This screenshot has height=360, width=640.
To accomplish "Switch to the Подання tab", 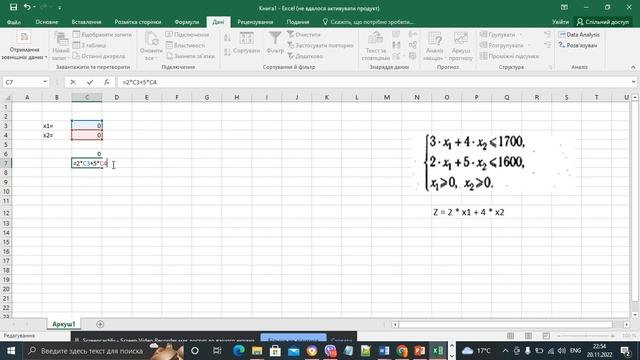I will (x=298, y=22).
